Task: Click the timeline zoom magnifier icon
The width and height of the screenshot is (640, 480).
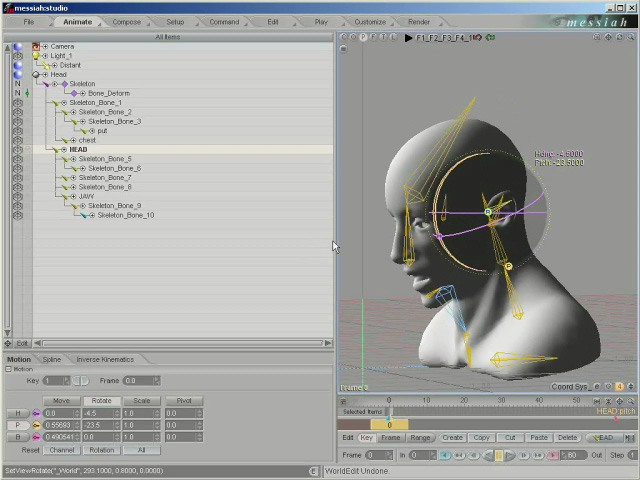Action: tap(631, 401)
